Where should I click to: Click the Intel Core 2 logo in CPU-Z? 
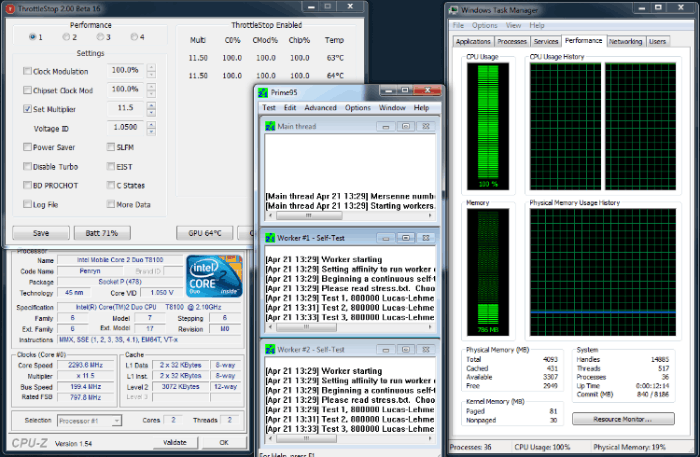214,276
